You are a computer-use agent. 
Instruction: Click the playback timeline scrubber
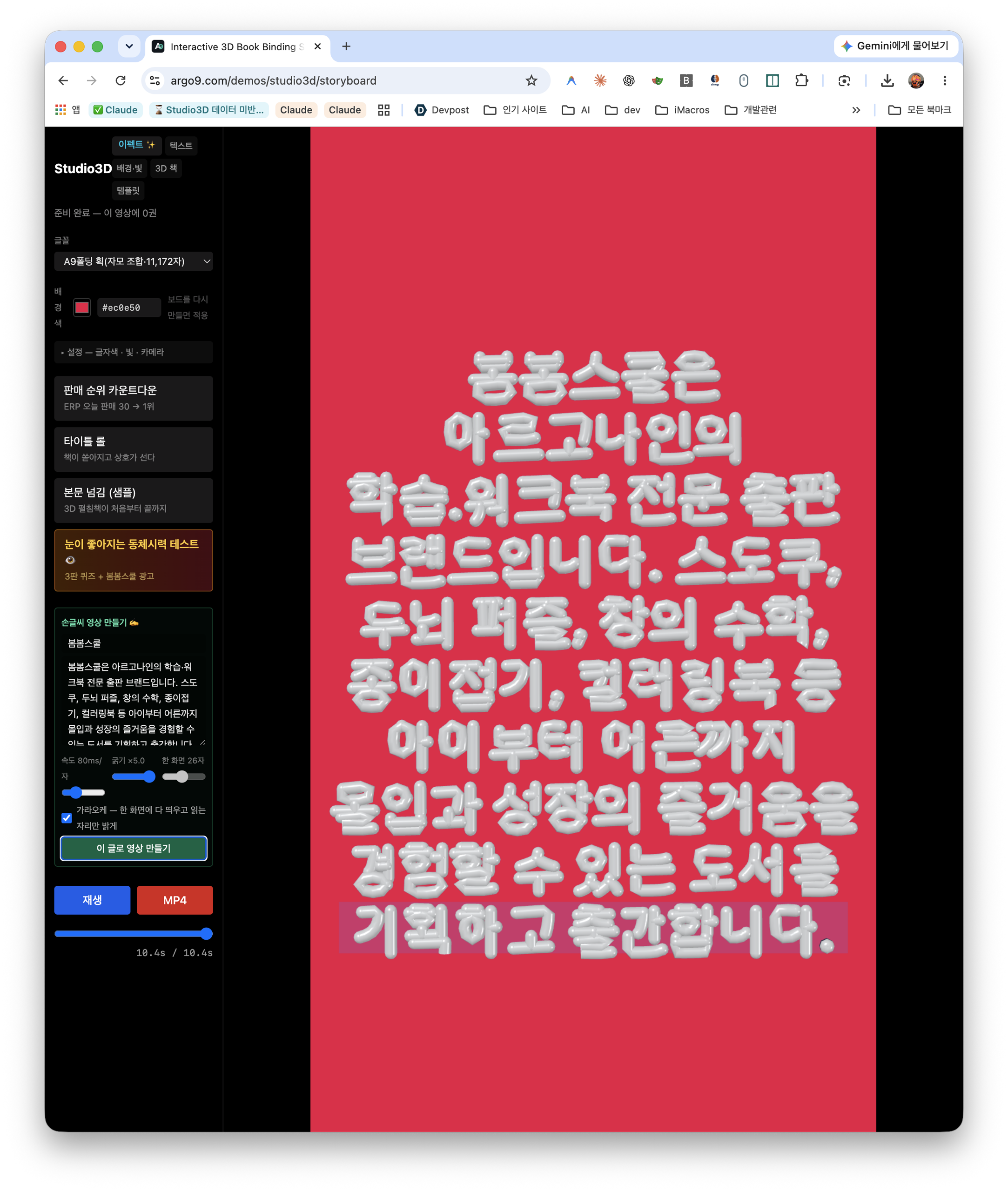click(x=134, y=933)
